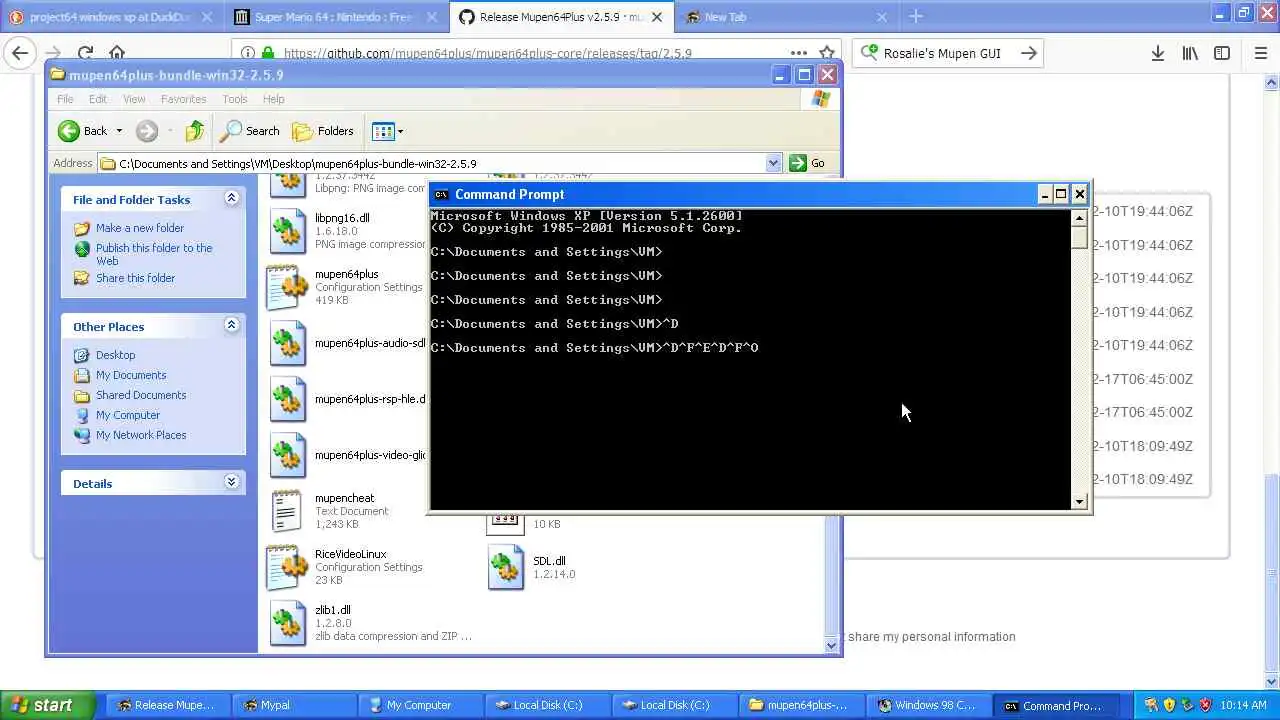Toggle the browser sidebar icon
This screenshot has width=1280, height=720.
1222,53
